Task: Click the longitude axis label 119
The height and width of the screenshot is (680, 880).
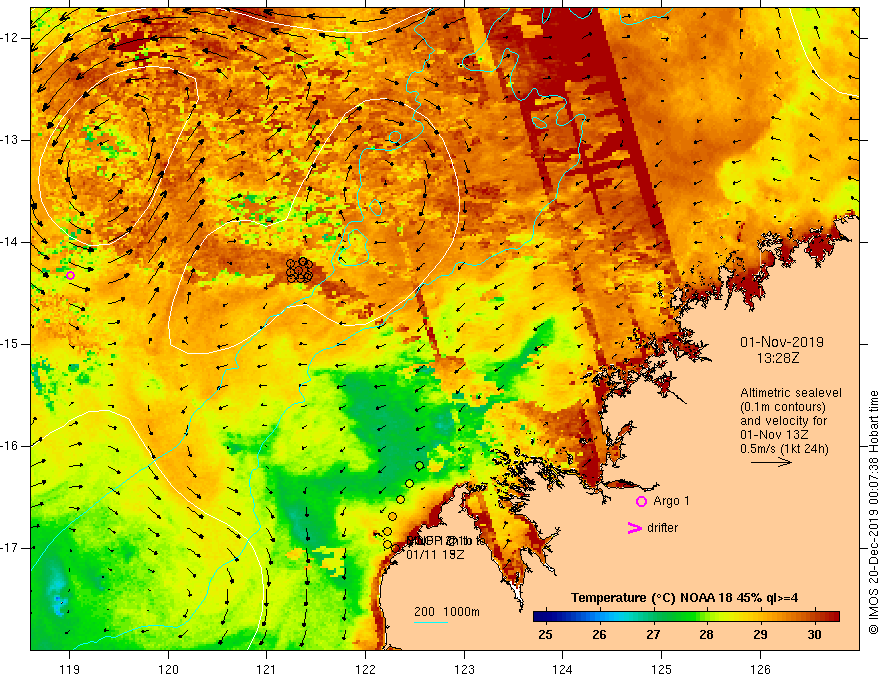Action: (70, 669)
